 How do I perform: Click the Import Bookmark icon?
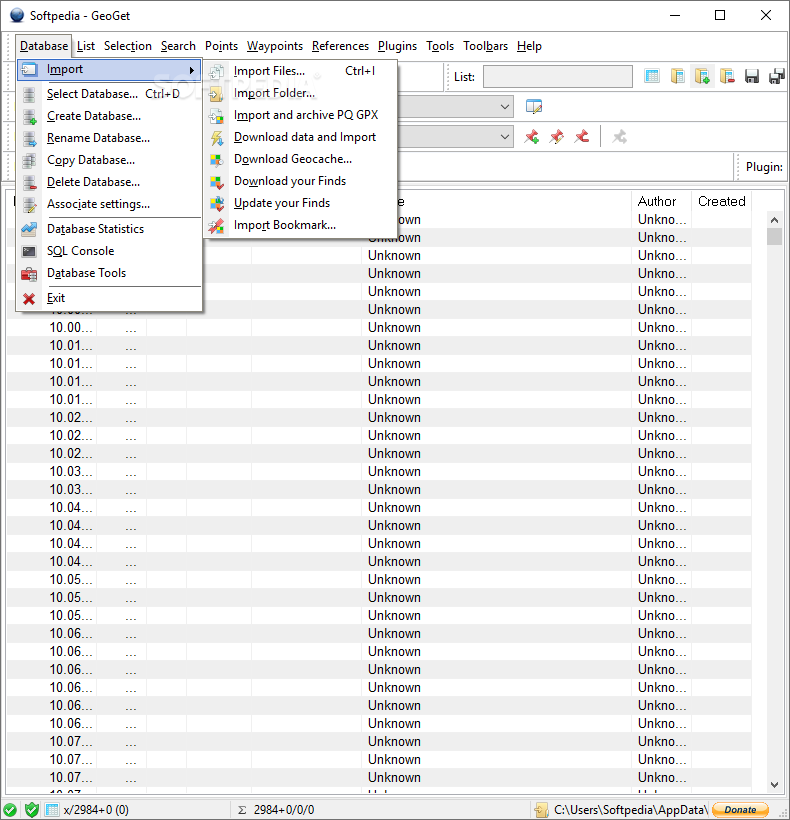216,225
